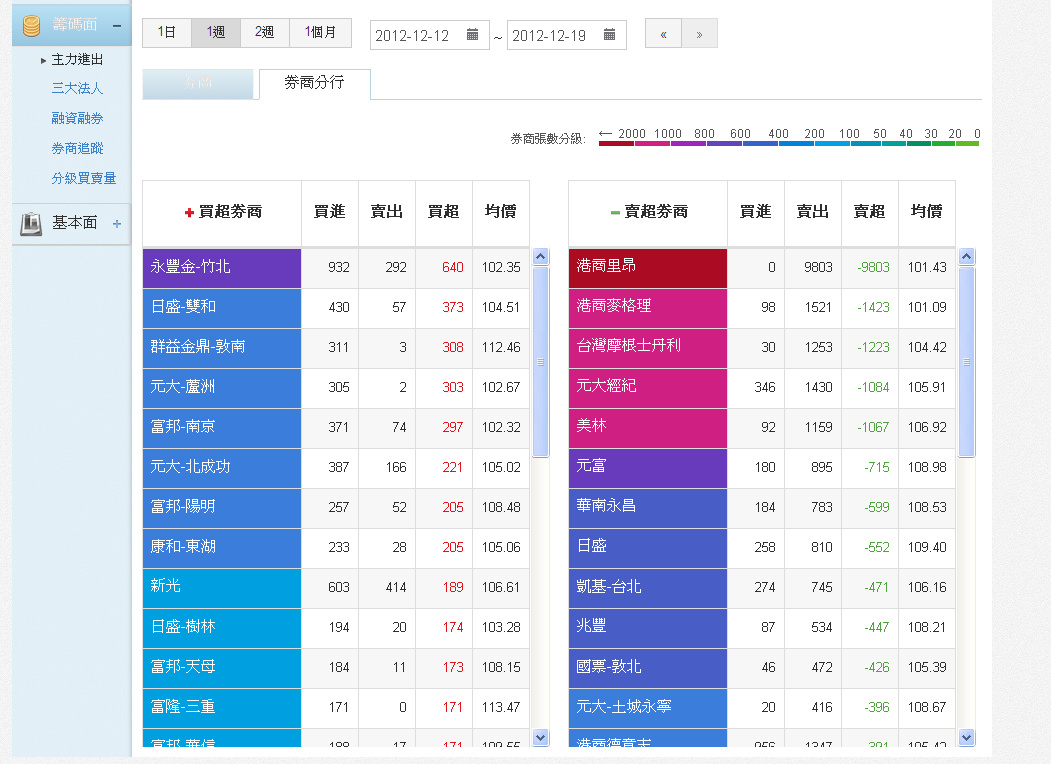This screenshot has height=764, width=1051.
Task: Click the 400 level legend color swatch
Action: pyautogui.click(x=761, y=143)
